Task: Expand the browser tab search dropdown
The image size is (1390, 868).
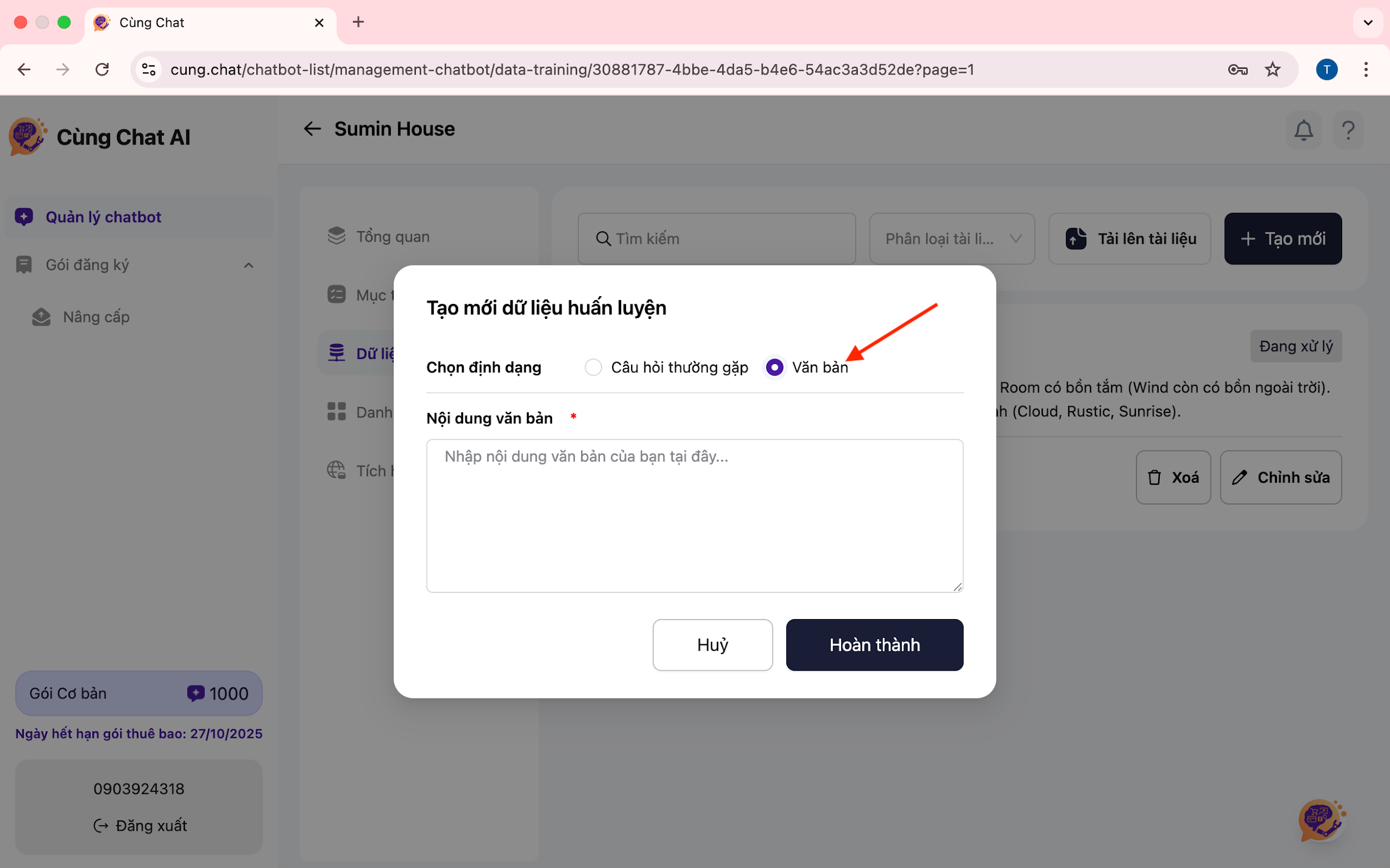Action: pyautogui.click(x=1368, y=23)
